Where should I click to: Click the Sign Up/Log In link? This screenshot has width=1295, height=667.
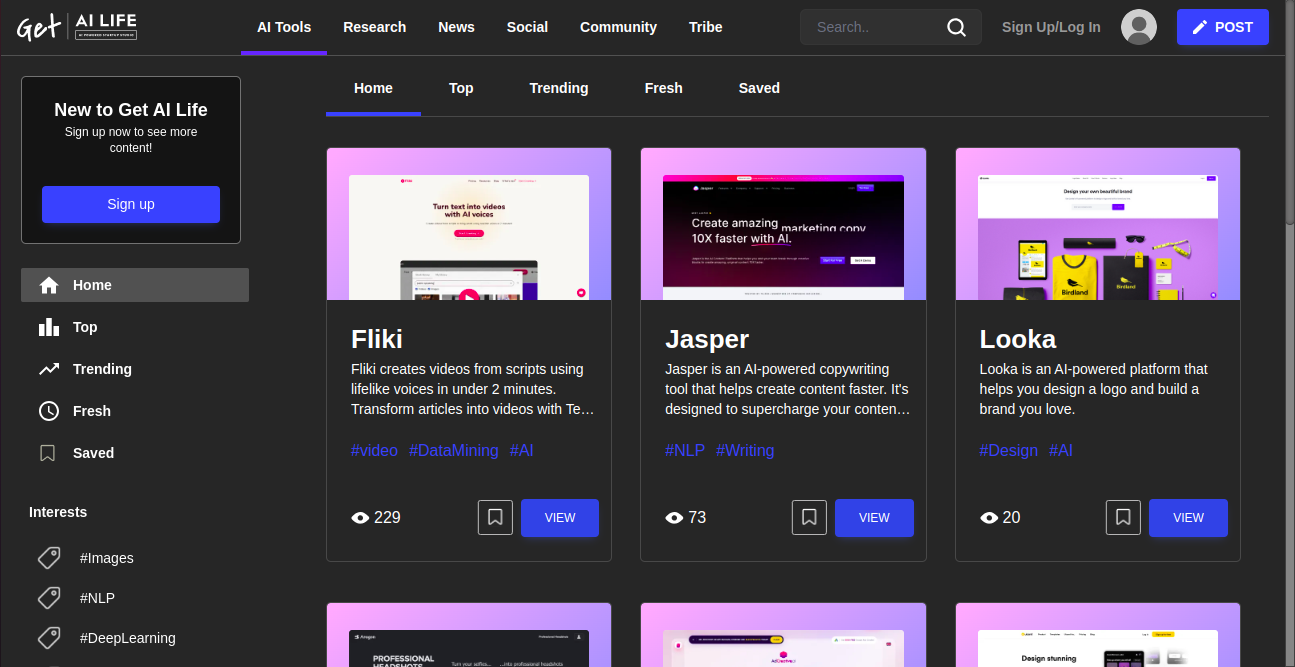point(1051,27)
